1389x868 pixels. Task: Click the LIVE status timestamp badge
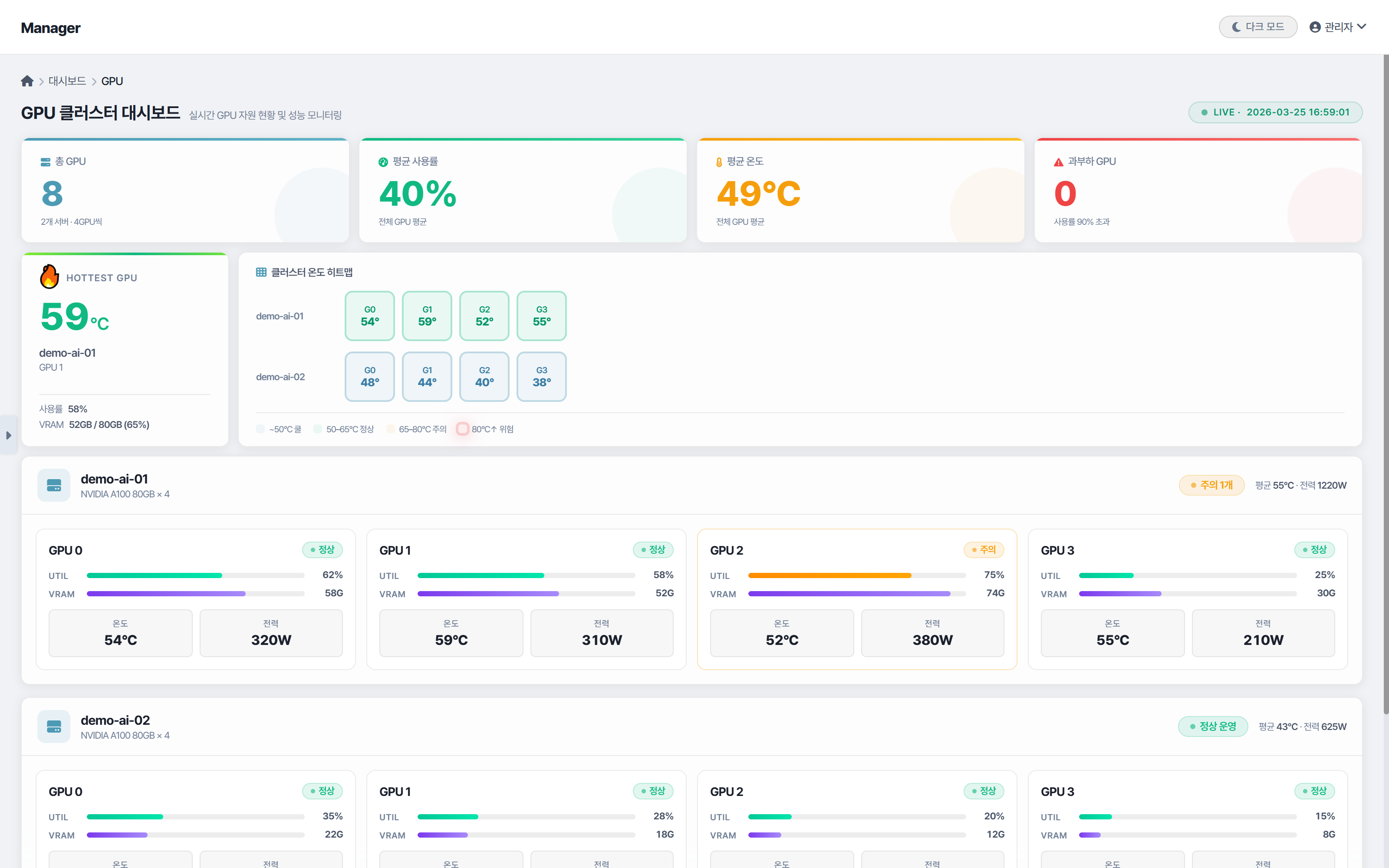pos(1275,112)
